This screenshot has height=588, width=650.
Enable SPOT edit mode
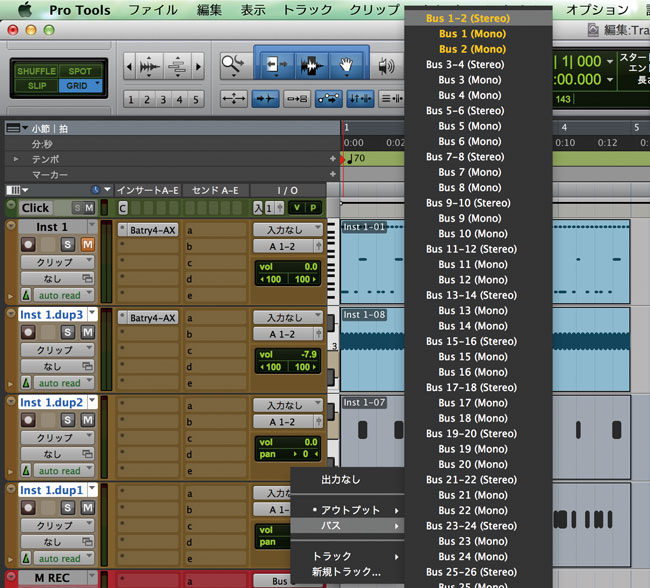point(80,71)
